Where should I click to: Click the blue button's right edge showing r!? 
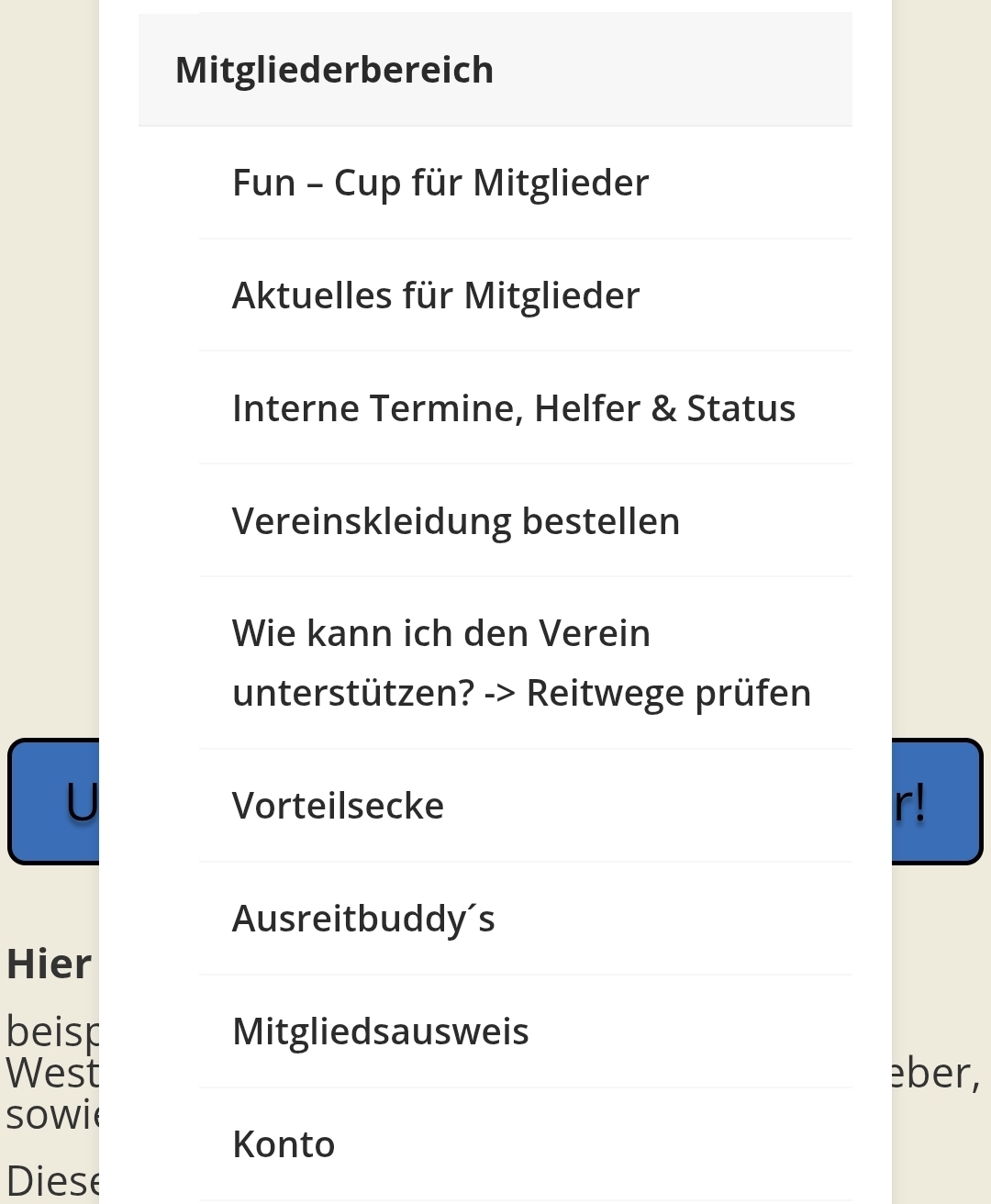pyautogui.click(x=937, y=802)
